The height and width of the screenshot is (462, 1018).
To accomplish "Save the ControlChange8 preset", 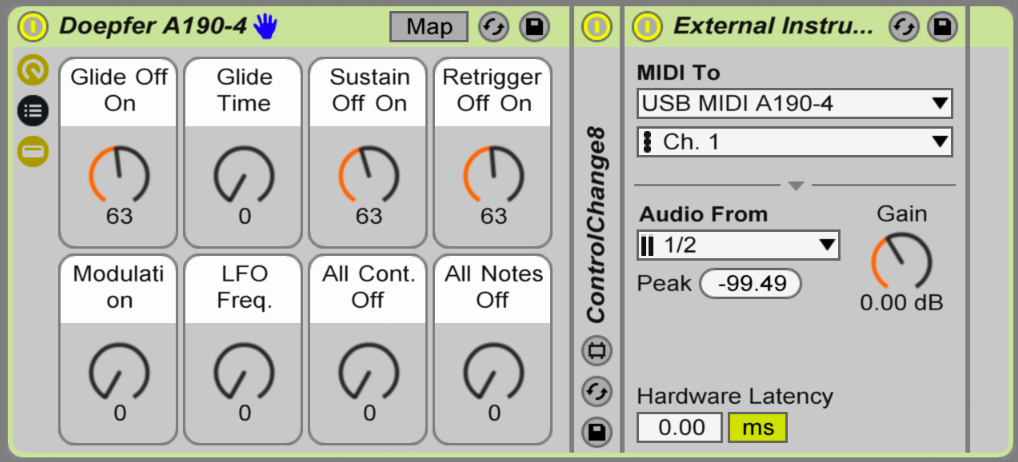I will [597, 432].
